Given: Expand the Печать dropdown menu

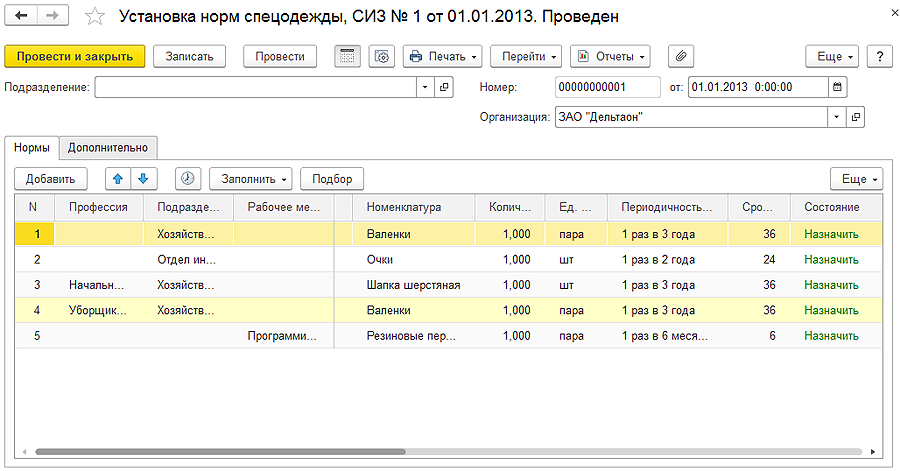Looking at the screenshot, I should click(443, 56).
